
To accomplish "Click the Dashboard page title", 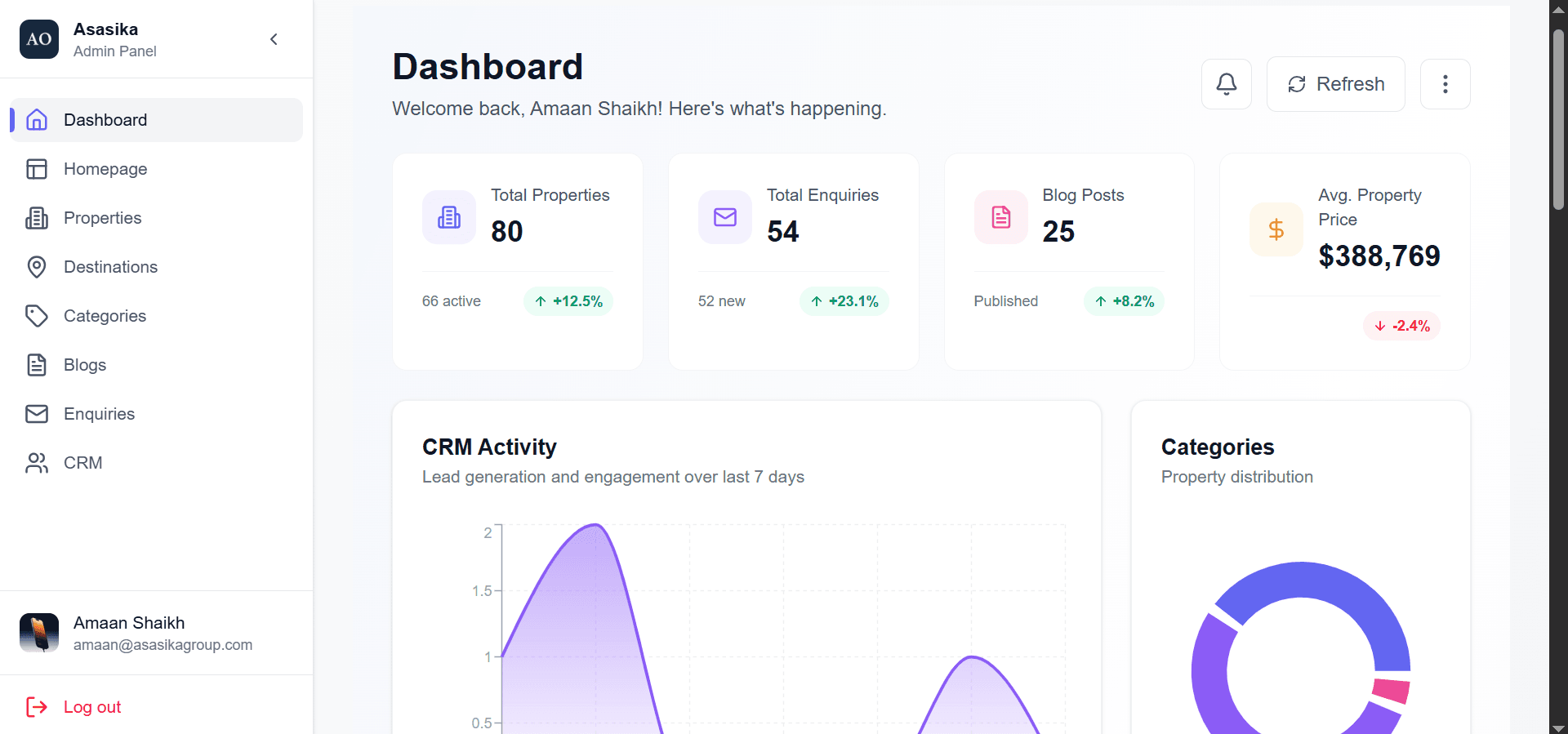I will point(488,66).
